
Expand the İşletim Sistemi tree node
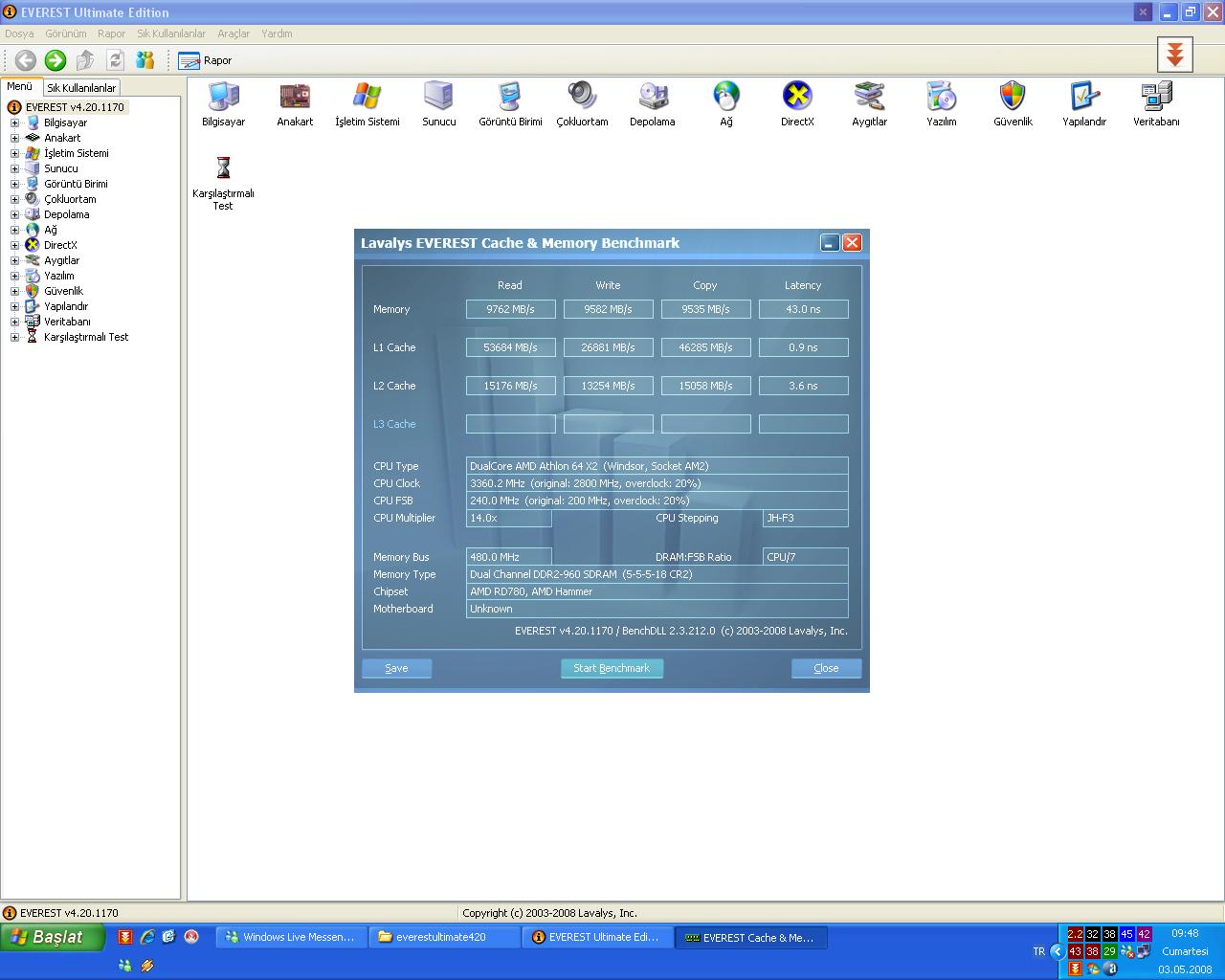click(x=14, y=153)
